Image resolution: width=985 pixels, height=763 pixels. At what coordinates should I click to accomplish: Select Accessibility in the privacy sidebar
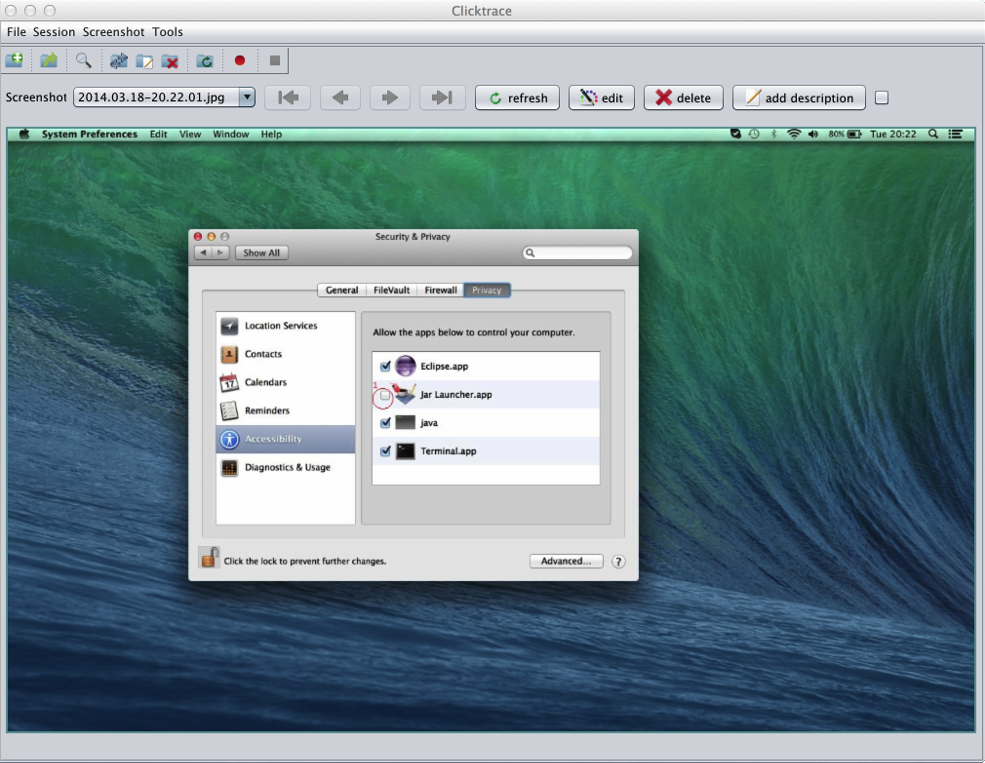point(286,439)
